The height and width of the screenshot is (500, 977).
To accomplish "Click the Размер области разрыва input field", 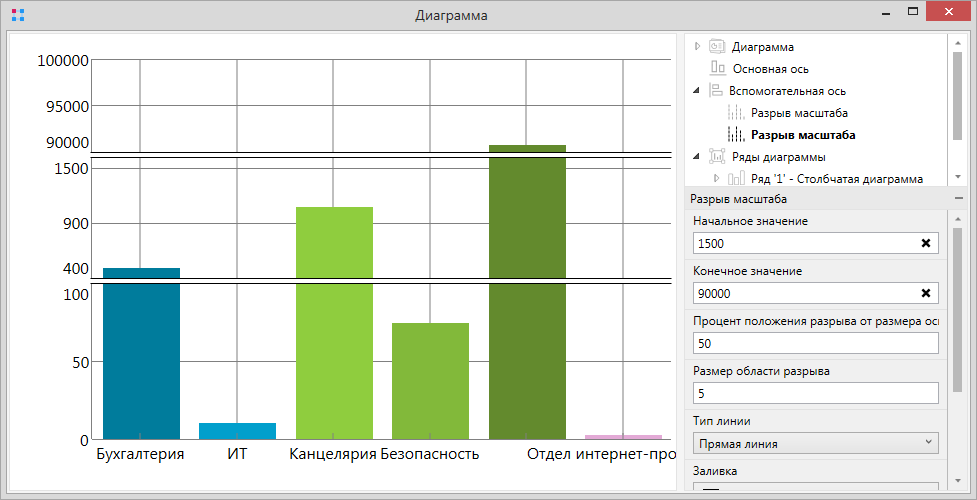I will point(815,393).
